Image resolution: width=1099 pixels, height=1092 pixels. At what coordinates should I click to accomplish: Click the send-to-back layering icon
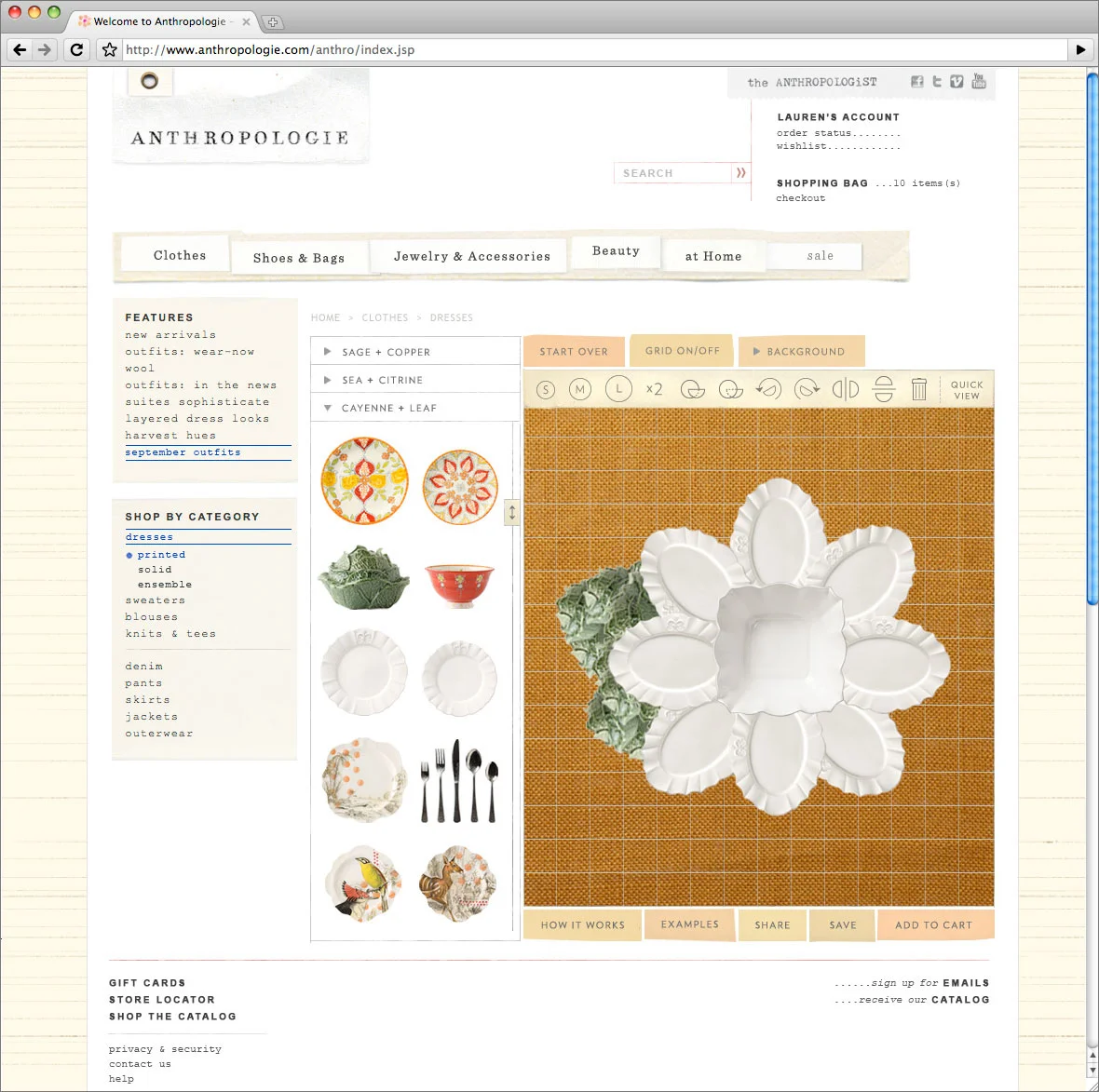[x=730, y=389]
